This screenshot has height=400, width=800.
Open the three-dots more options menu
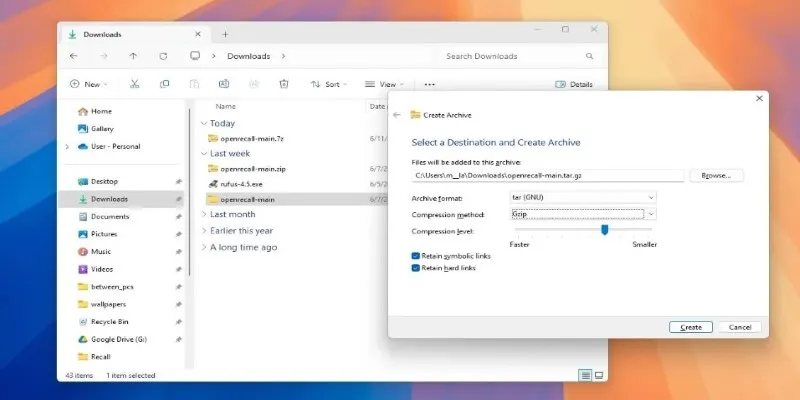tap(430, 84)
